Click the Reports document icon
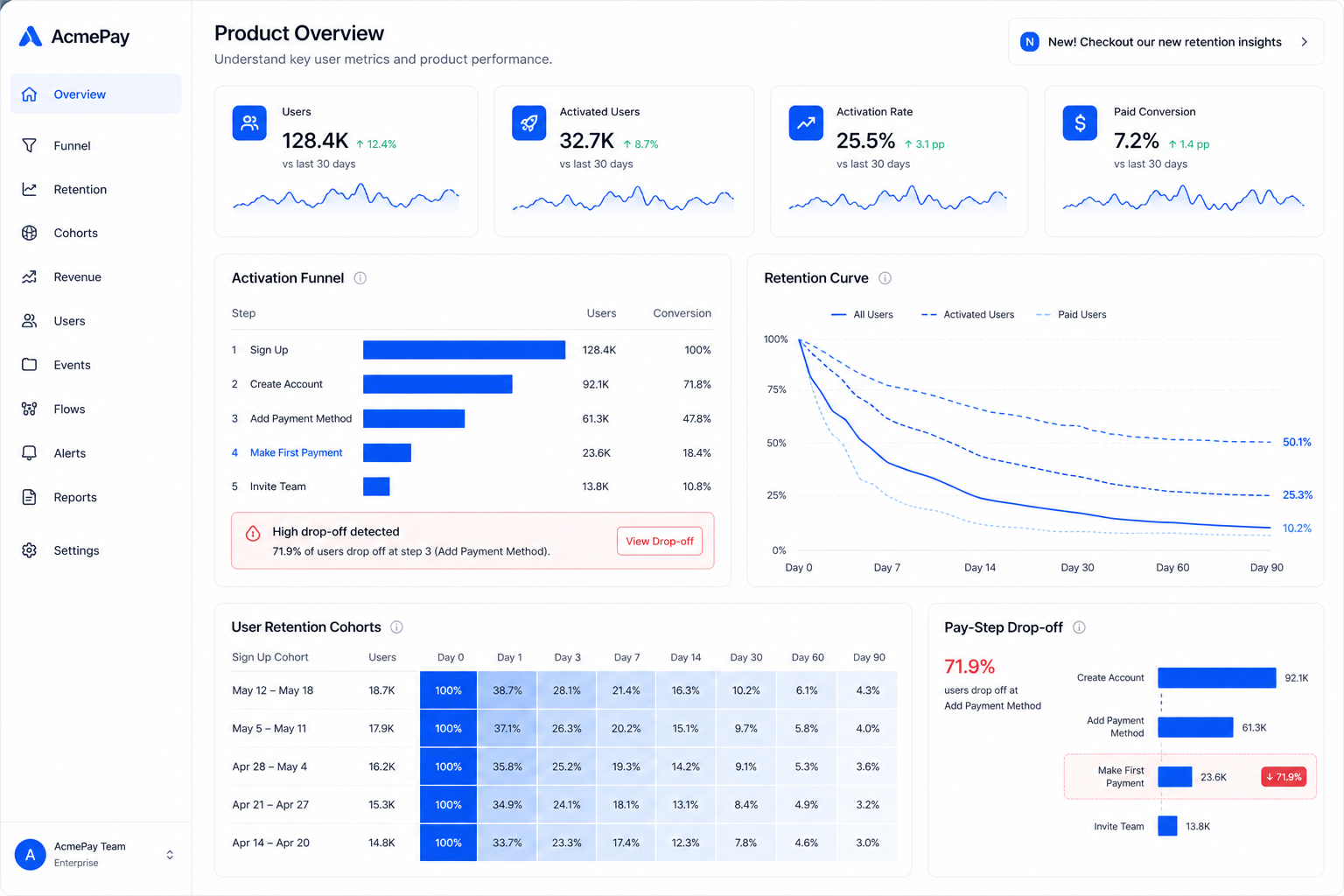Image resolution: width=1344 pixels, height=896 pixels. (x=30, y=497)
